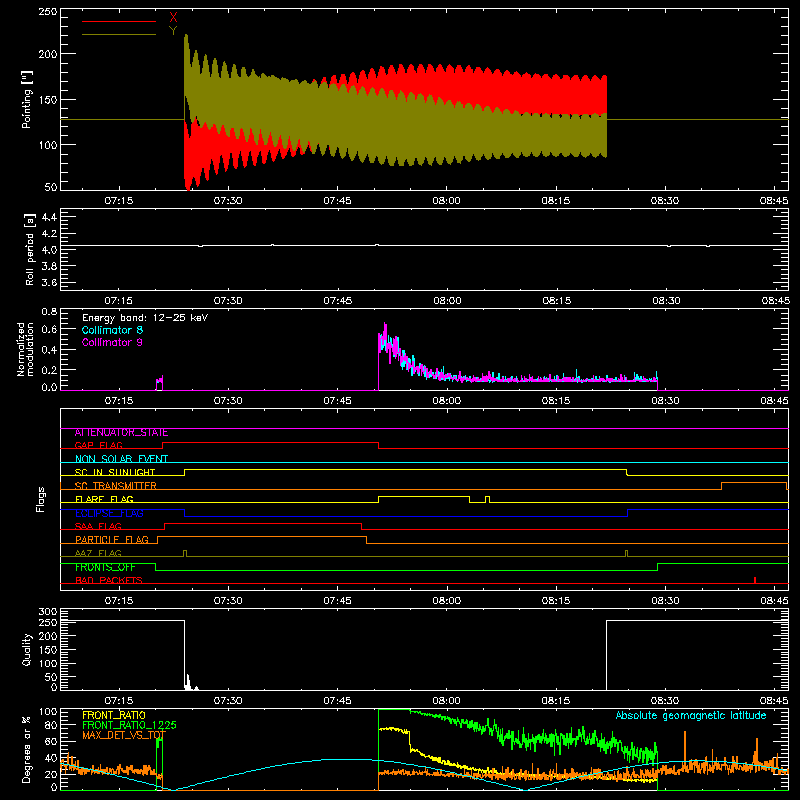Viewport: 800px width, 800px height.
Task: Click the 3.8 tick on Roll period axis
Action: pos(49,266)
